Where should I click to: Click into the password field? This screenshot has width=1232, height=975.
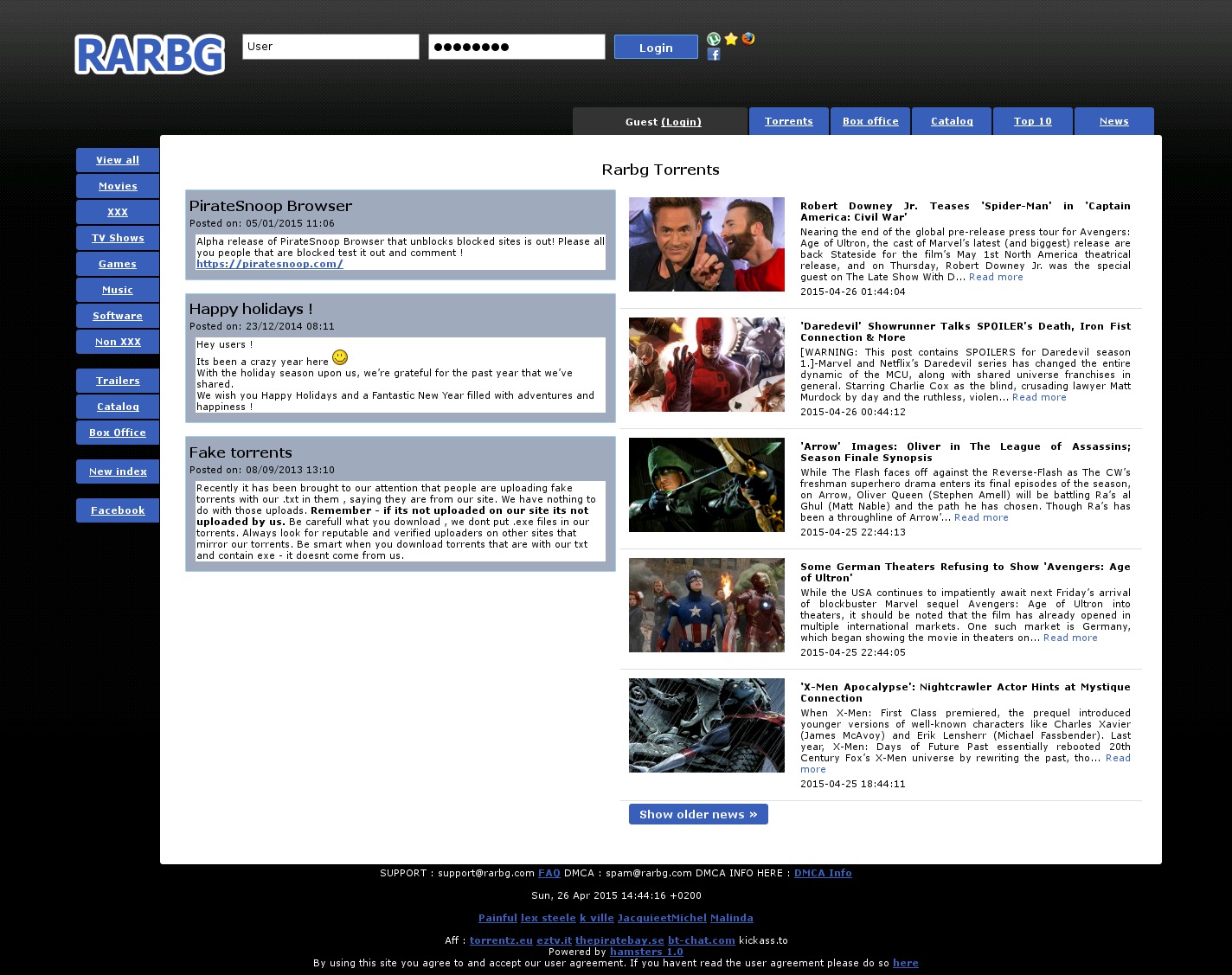point(517,47)
